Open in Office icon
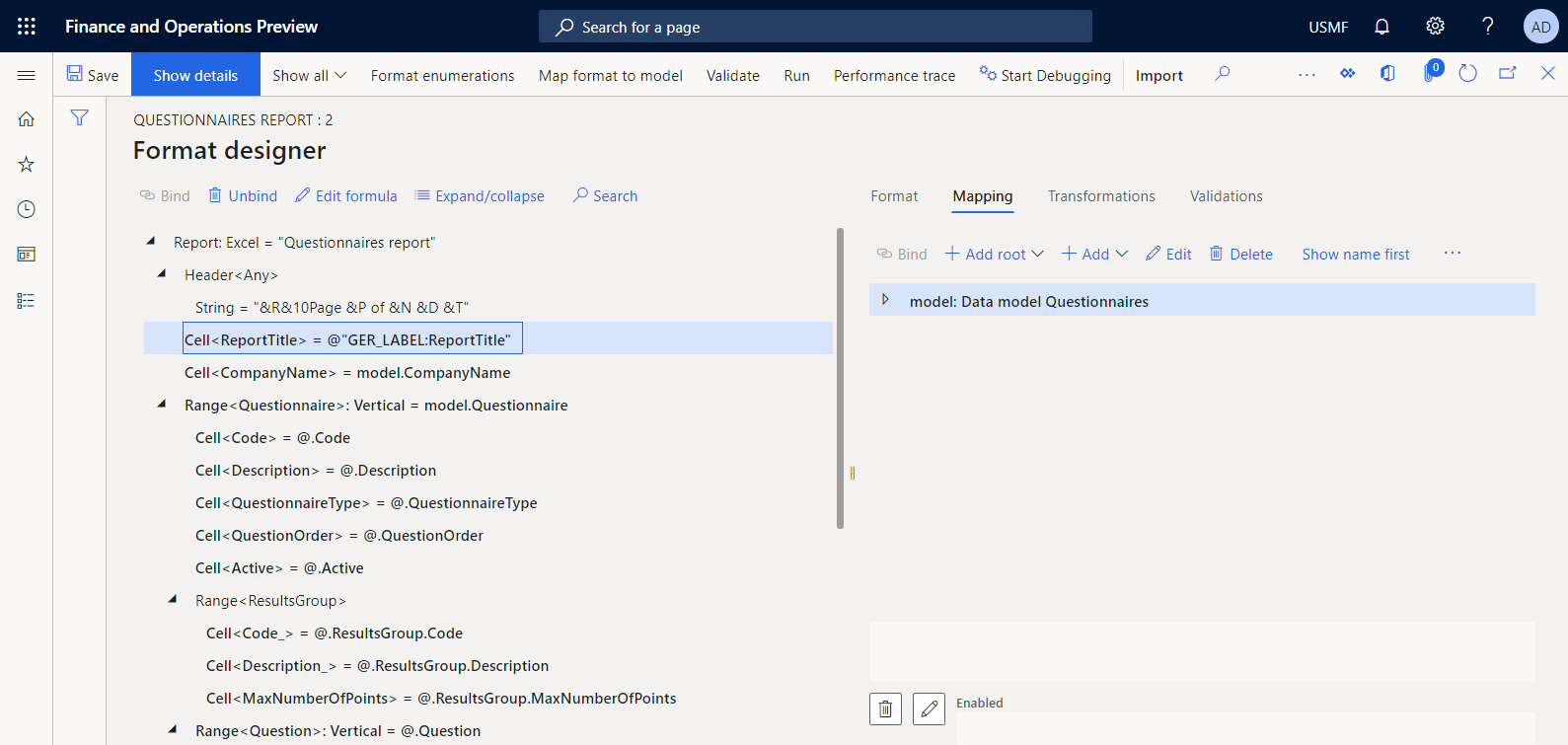The height and width of the screenshot is (745, 1568). [x=1387, y=74]
